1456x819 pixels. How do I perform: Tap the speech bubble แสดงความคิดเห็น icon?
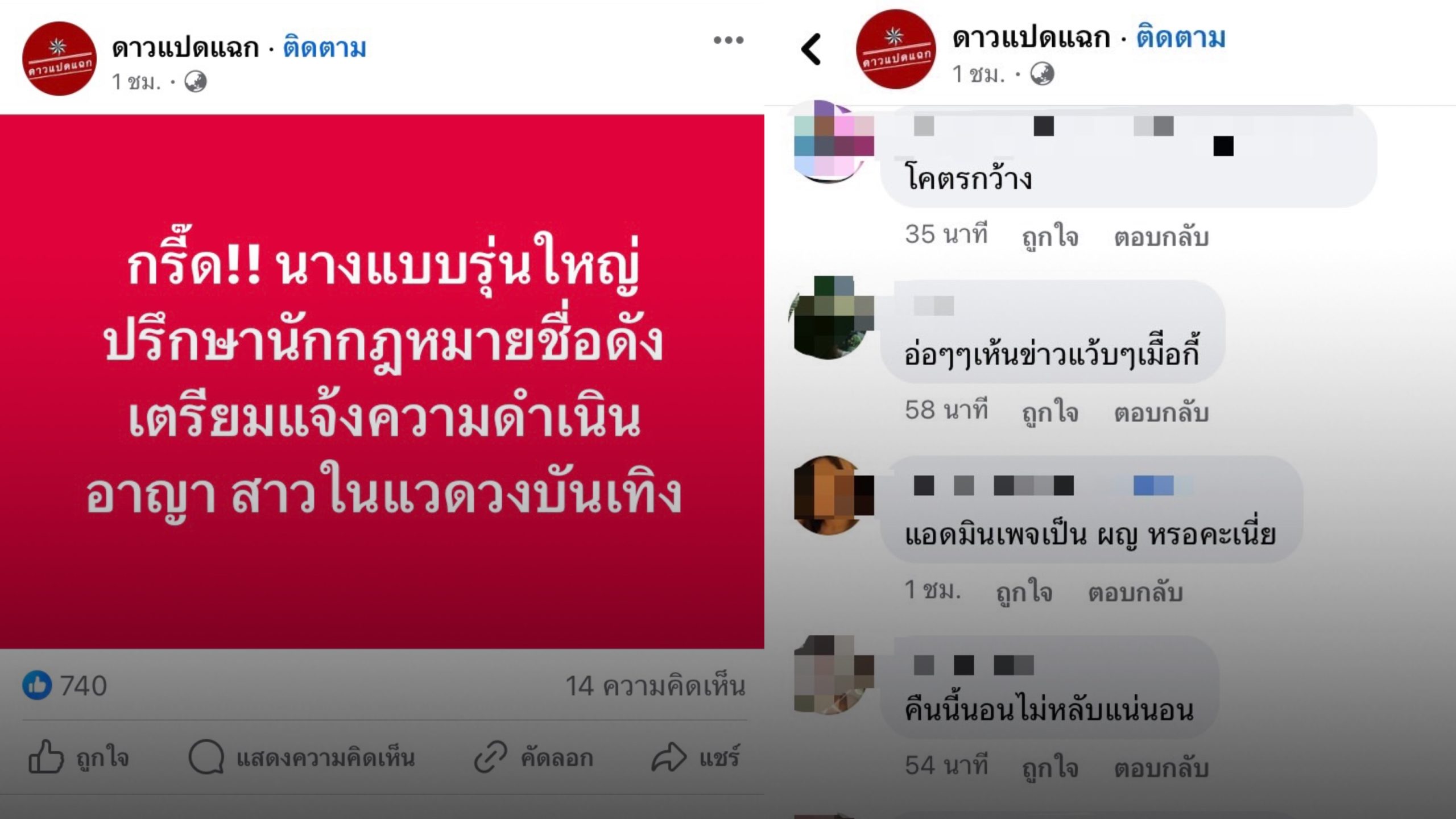click(x=206, y=756)
